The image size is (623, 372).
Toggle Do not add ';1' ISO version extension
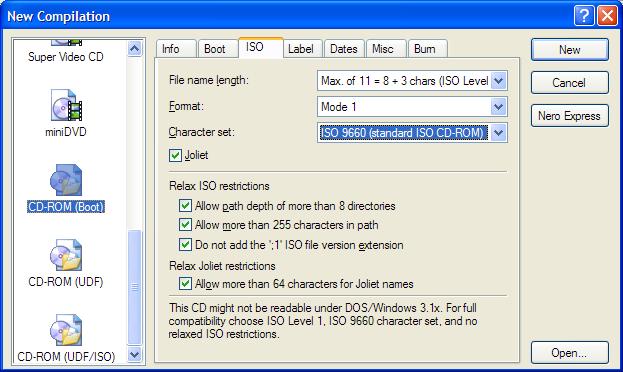pos(185,244)
